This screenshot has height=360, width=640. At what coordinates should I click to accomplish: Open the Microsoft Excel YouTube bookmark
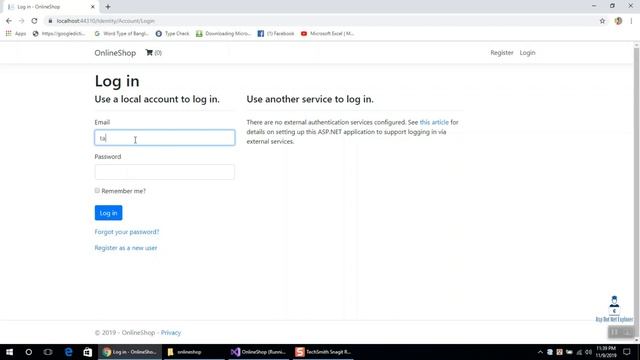[x=327, y=33]
